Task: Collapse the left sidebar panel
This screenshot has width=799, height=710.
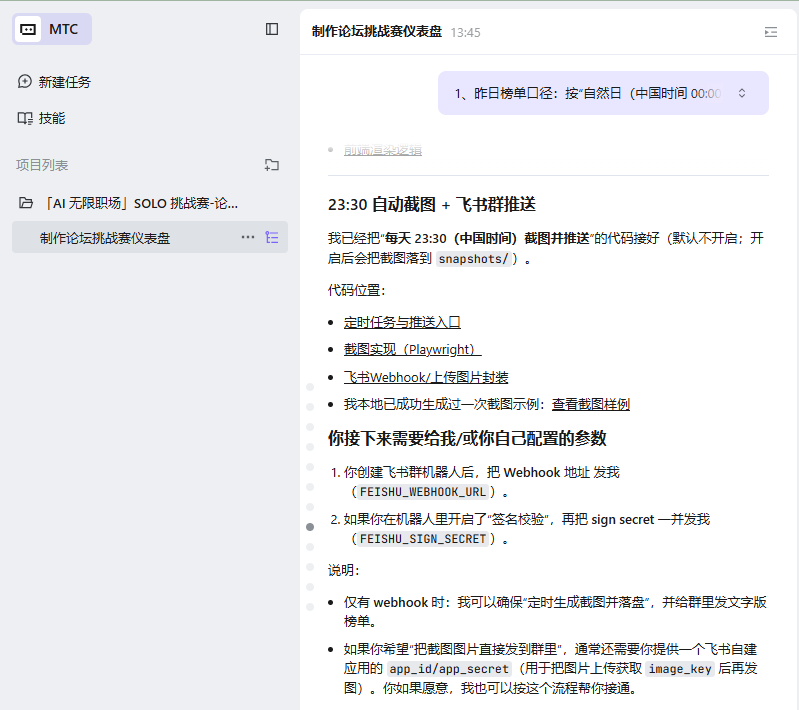Action: [272, 29]
